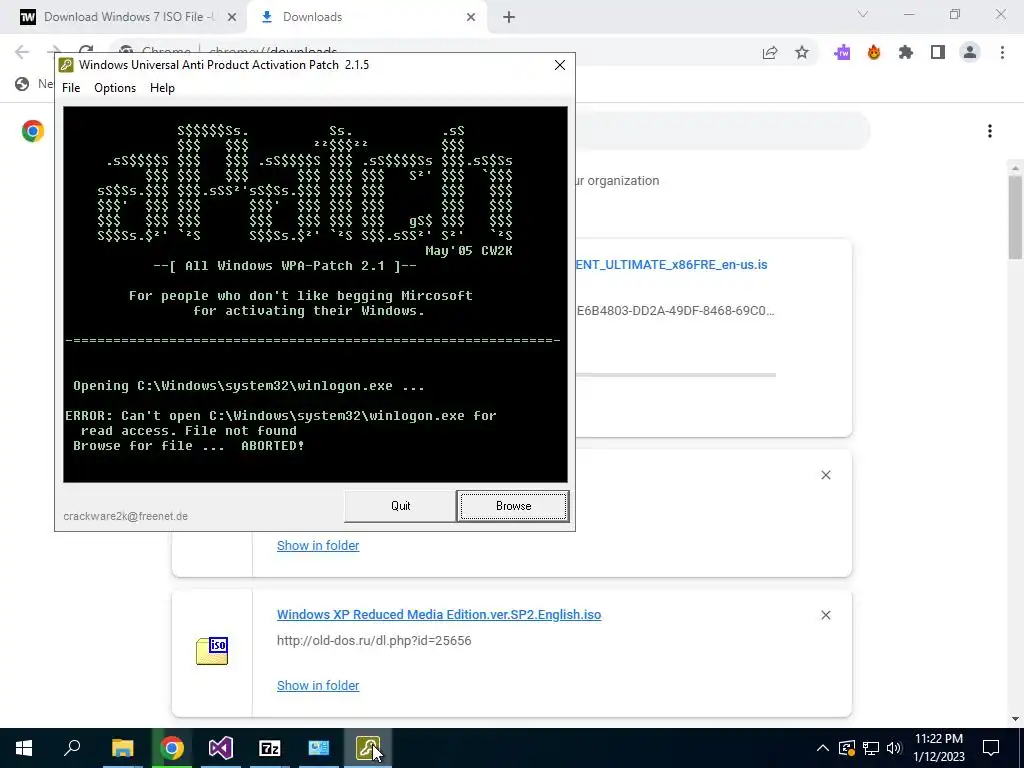1024x768 pixels.
Task: Click the tab search chevron in Chrome
Action: [x=863, y=14]
